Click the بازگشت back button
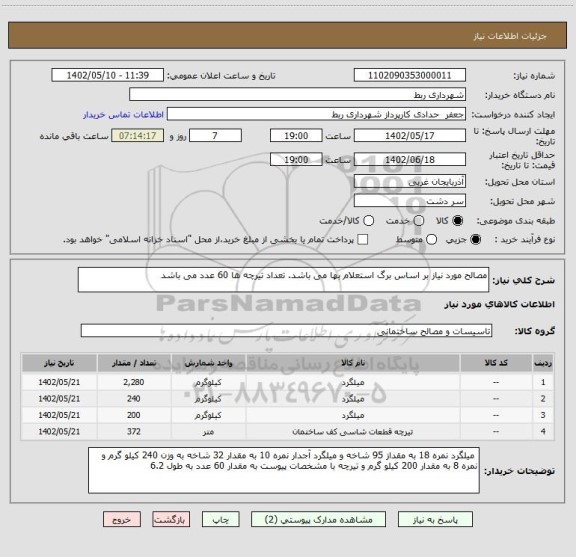 point(171,520)
